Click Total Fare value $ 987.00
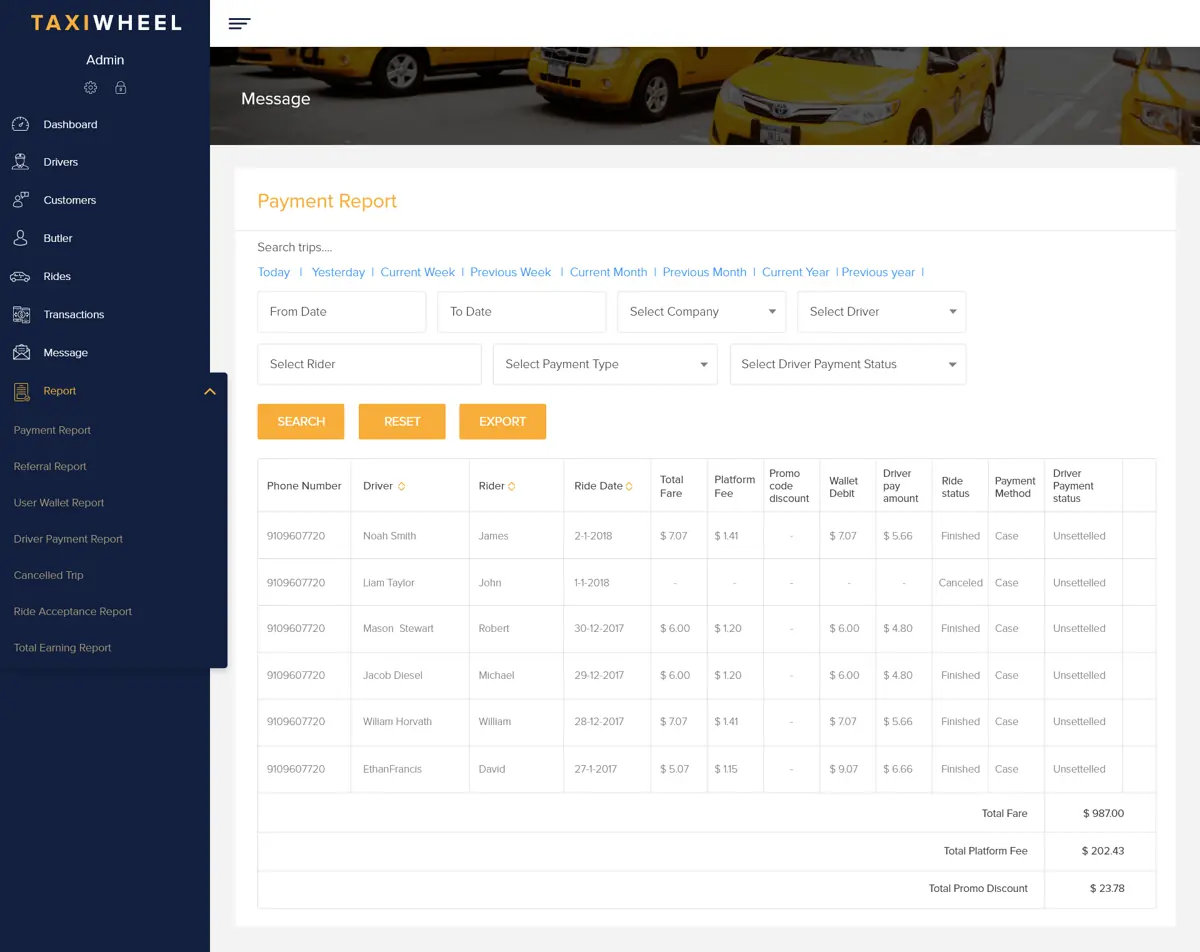The image size is (1200, 952). pyautogui.click(x=1103, y=814)
